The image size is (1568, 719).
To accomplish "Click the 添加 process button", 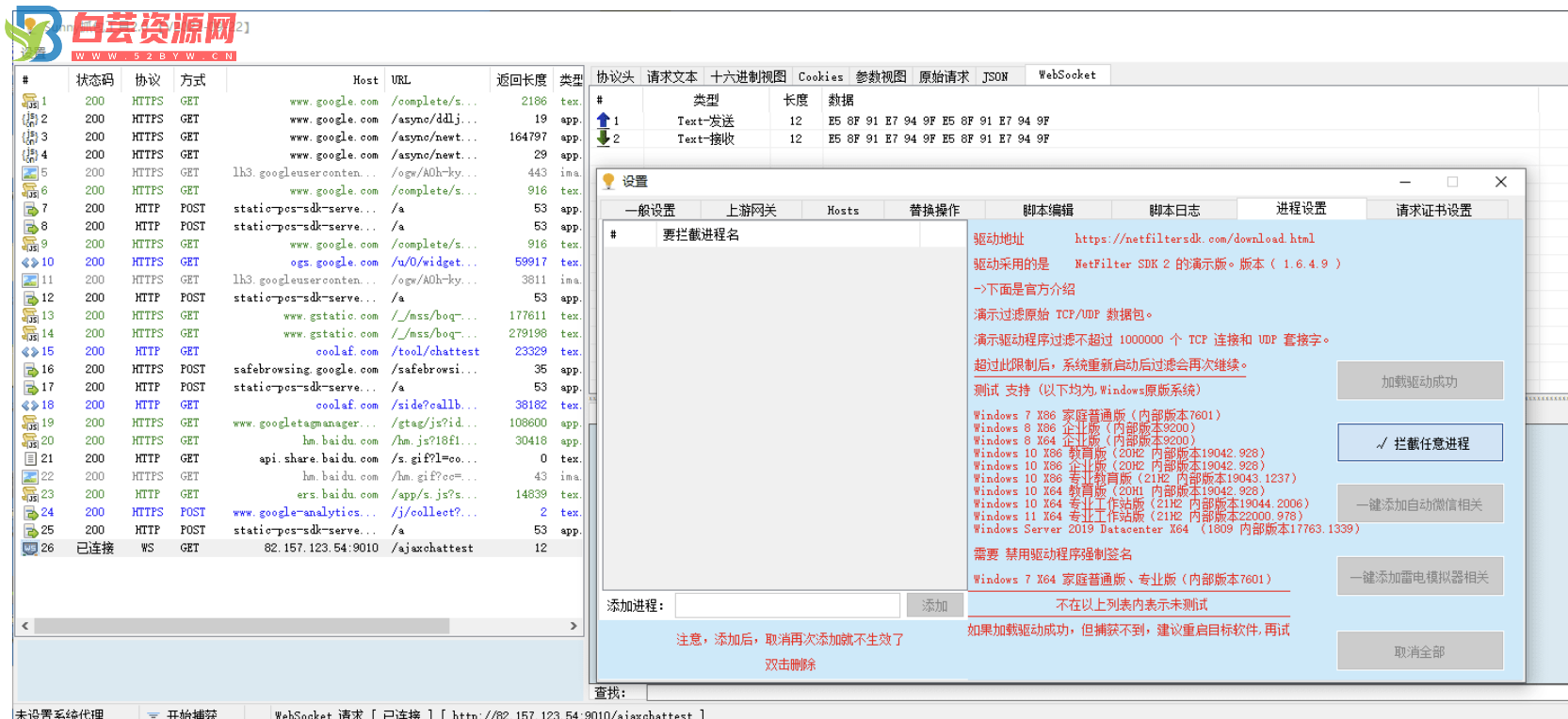I will pos(935,605).
